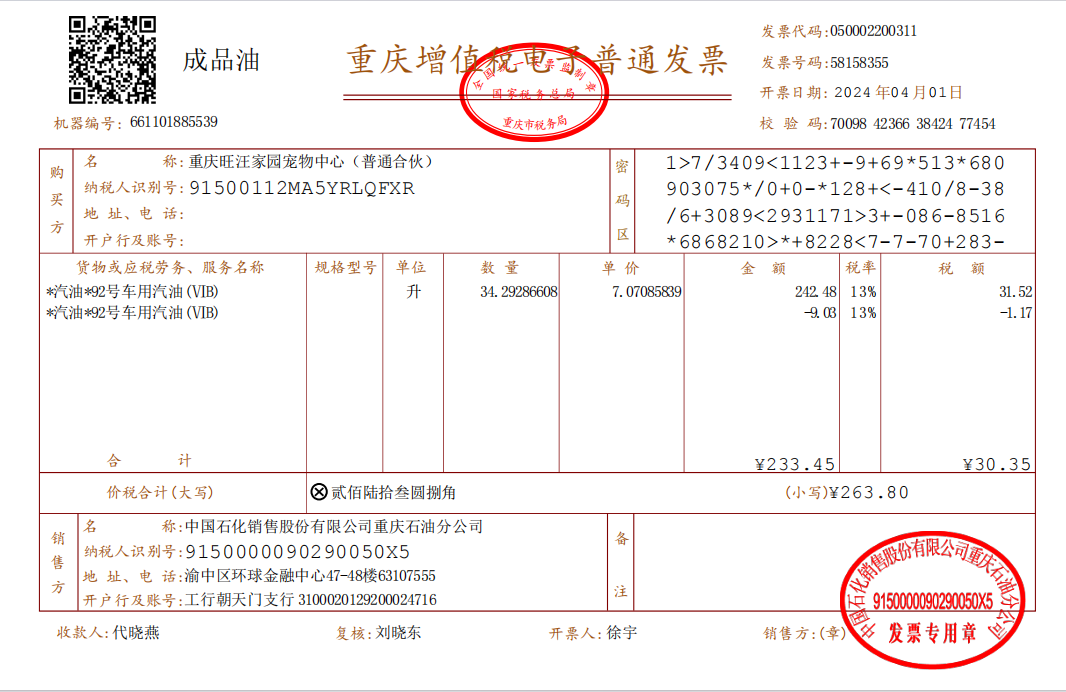Select the invoice code 050002200311

pos(873,31)
